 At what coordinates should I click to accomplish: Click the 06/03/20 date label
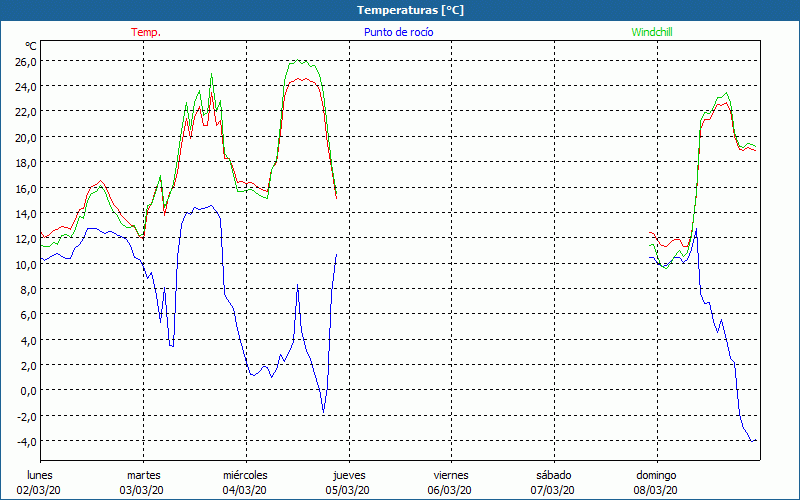click(x=450, y=490)
